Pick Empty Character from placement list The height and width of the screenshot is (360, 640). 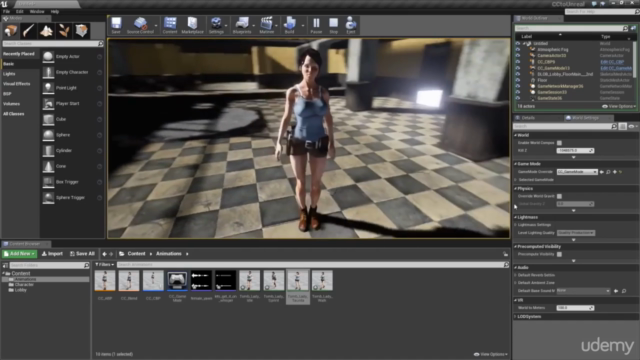[72, 72]
